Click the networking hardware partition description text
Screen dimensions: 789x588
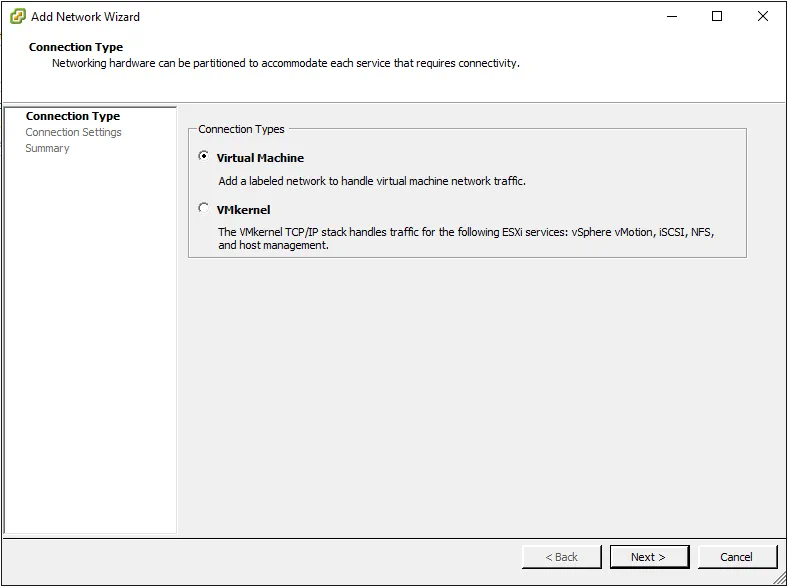point(285,63)
